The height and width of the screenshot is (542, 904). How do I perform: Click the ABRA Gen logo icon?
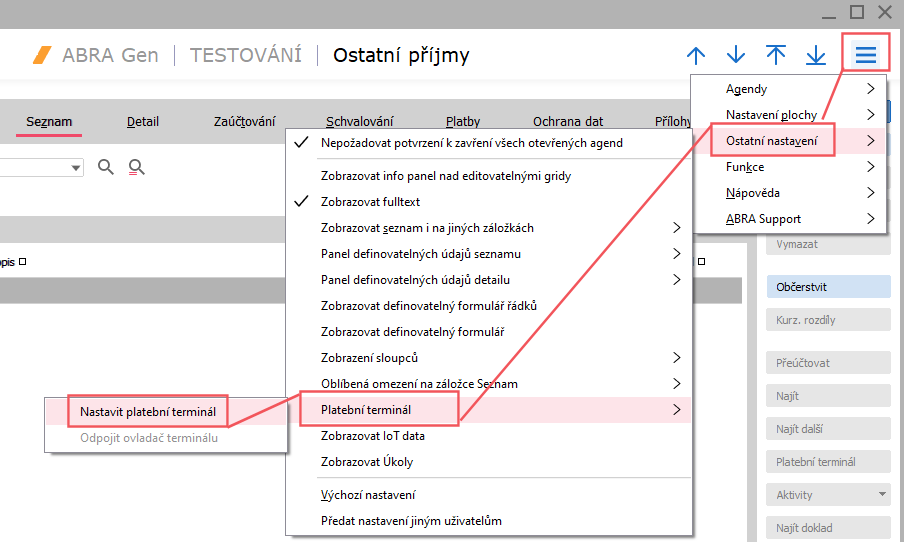coord(42,55)
